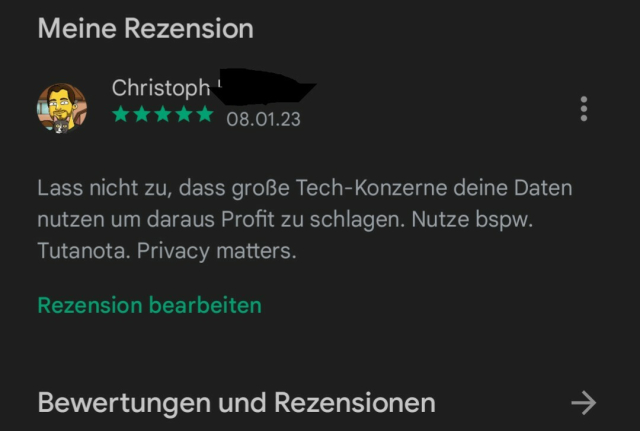Click the Meine Rezension heading

tap(146, 29)
